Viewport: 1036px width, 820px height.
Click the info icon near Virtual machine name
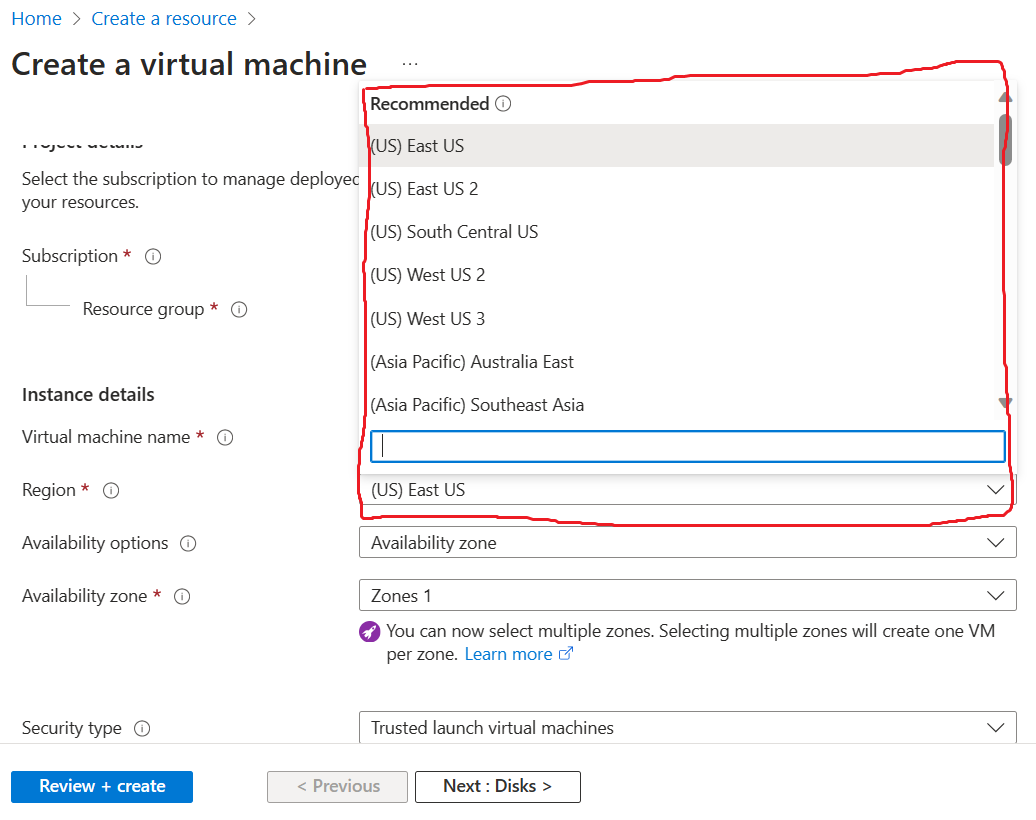tap(225, 437)
